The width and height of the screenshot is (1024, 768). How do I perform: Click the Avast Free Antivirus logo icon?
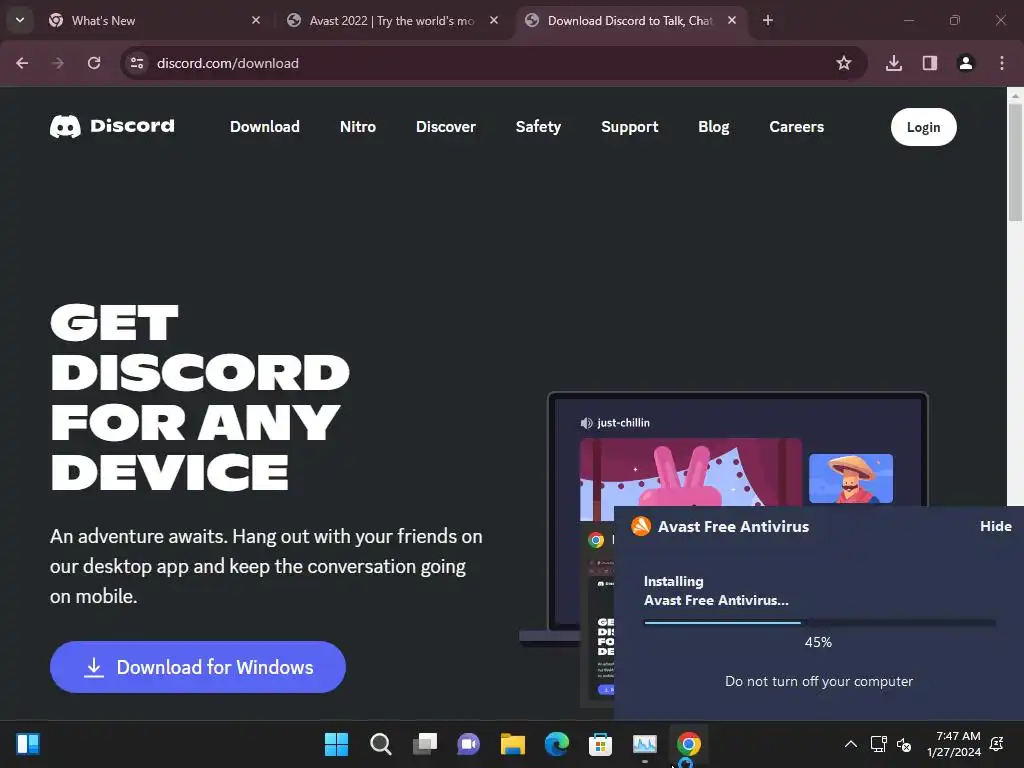[x=641, y=526]
